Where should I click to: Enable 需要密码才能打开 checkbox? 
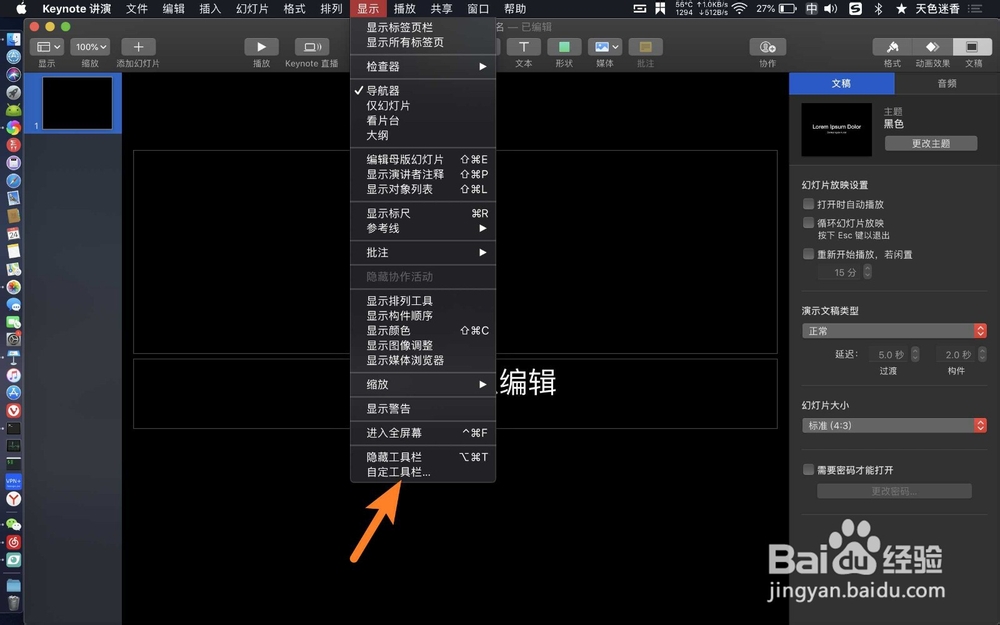tap(809, 470)
